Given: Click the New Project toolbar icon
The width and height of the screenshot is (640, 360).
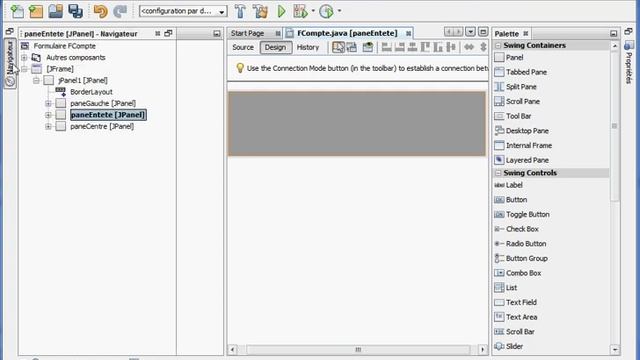Looking at the screenshot, I should [36, 11].
